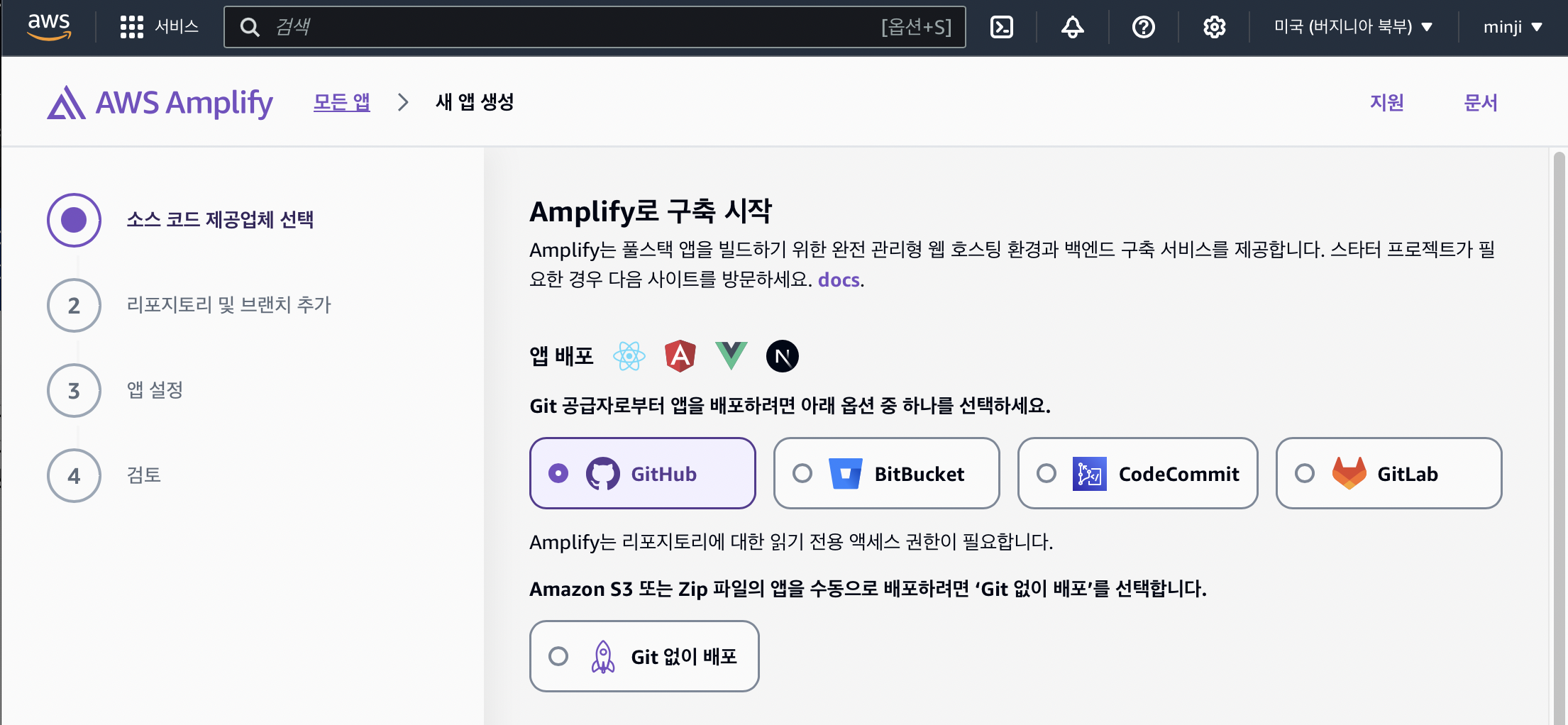Click the React framework icon
The width and height of the screenshot is (1568, 725).
[629, 356]
